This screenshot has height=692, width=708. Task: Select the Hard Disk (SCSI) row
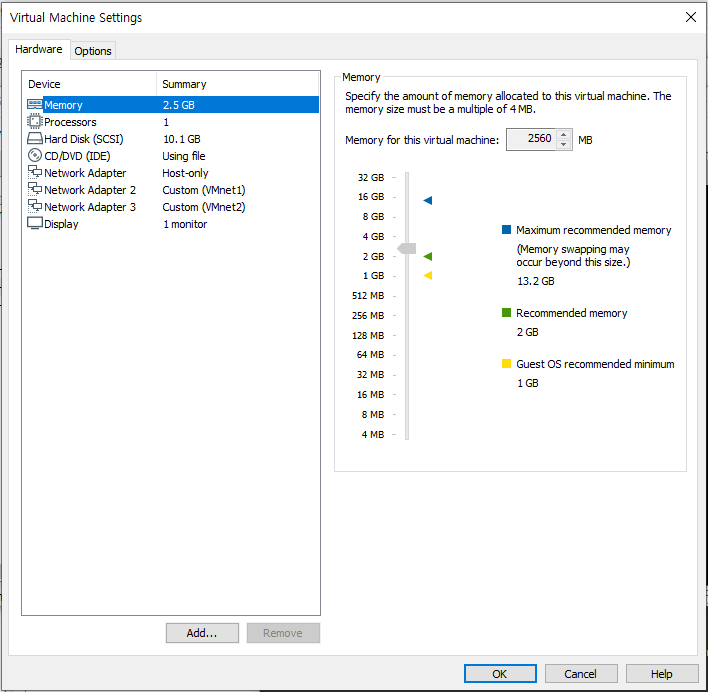tap(172, 139)
